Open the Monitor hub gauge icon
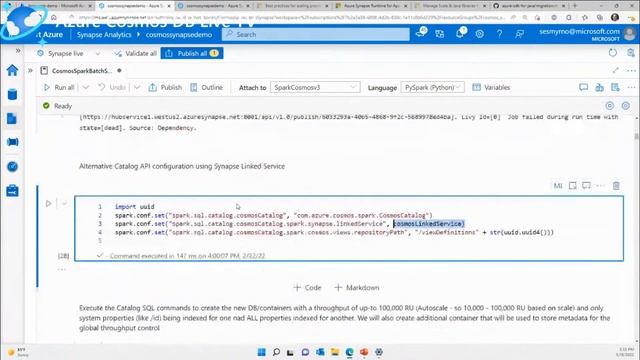 12,167
